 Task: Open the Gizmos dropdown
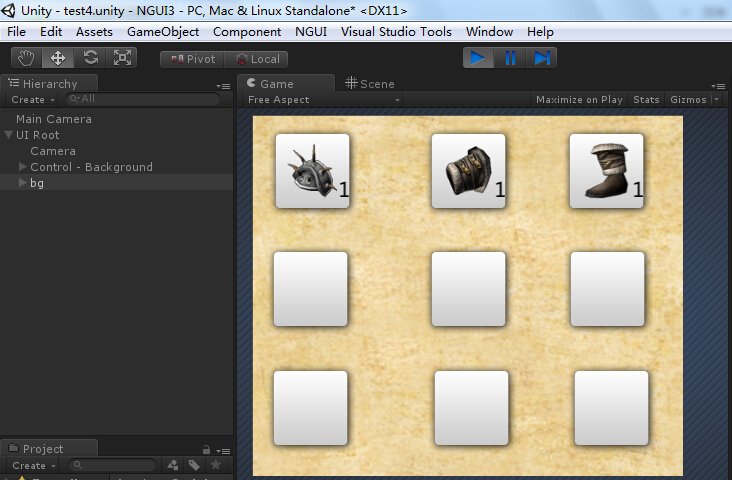692,100
